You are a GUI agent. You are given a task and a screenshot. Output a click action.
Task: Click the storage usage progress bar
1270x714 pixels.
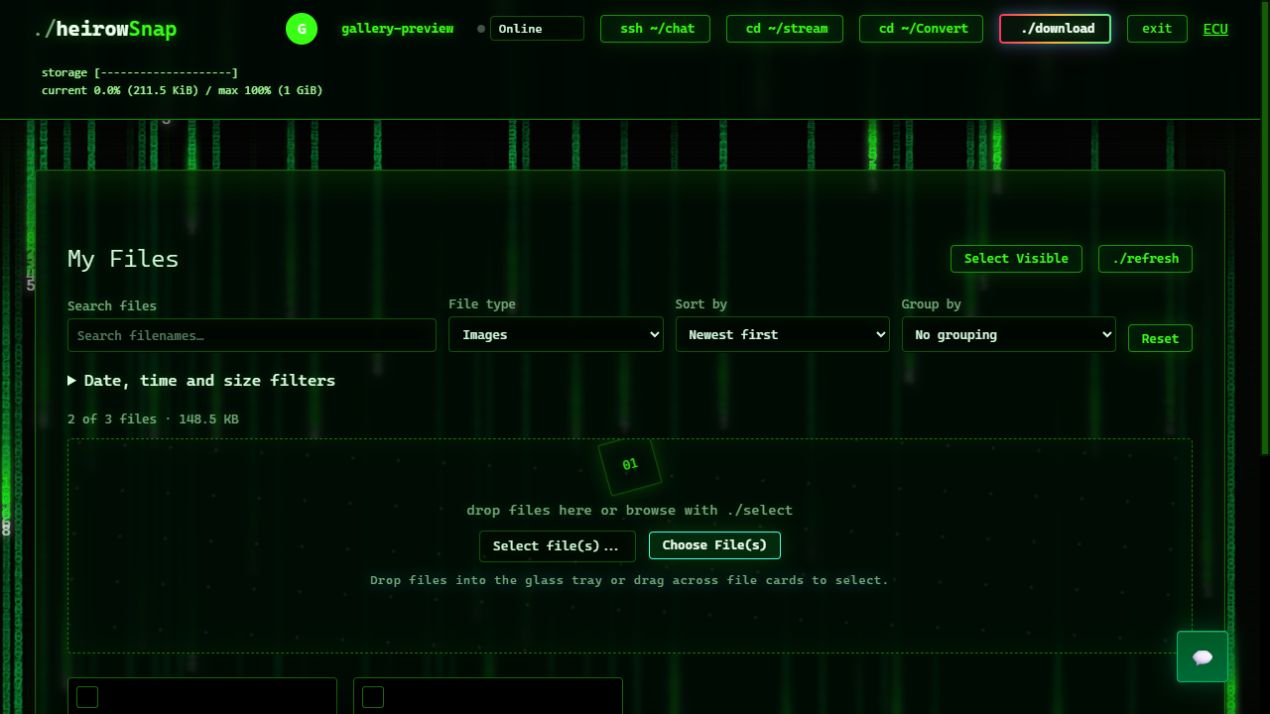click(x=166, y=73)
